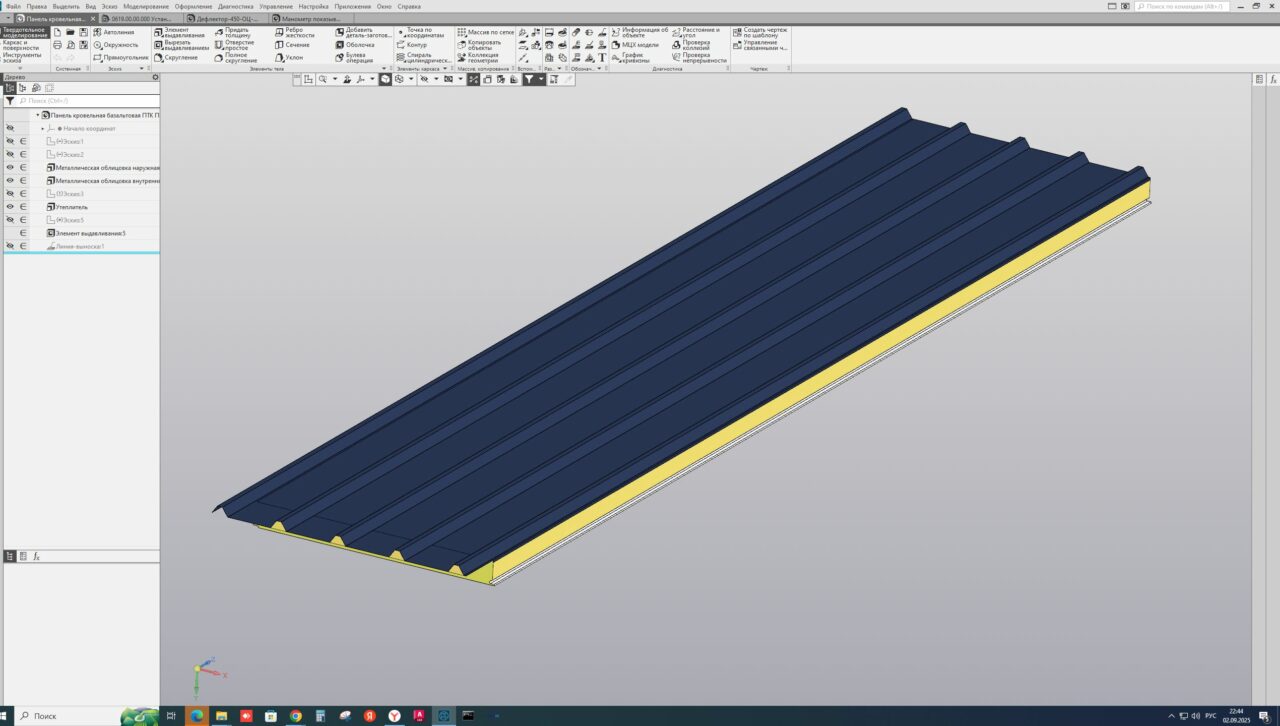
Task: Select the Скругление fillet tool
Action: point(180,58)
